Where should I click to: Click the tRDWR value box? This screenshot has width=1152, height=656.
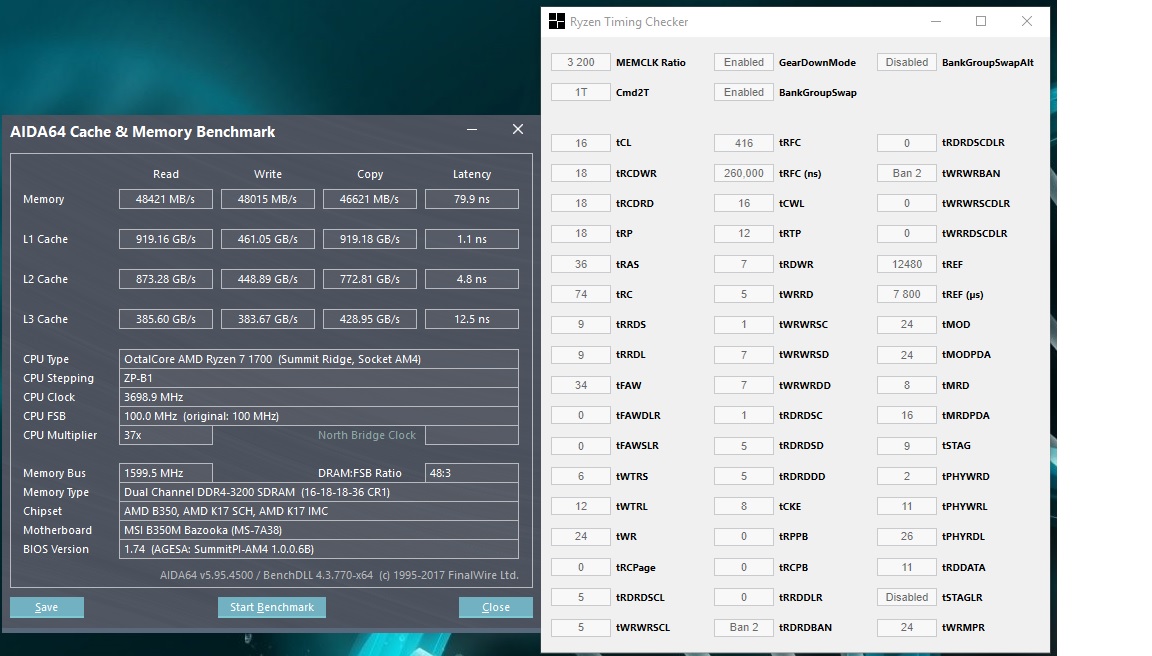click(744, 264)
